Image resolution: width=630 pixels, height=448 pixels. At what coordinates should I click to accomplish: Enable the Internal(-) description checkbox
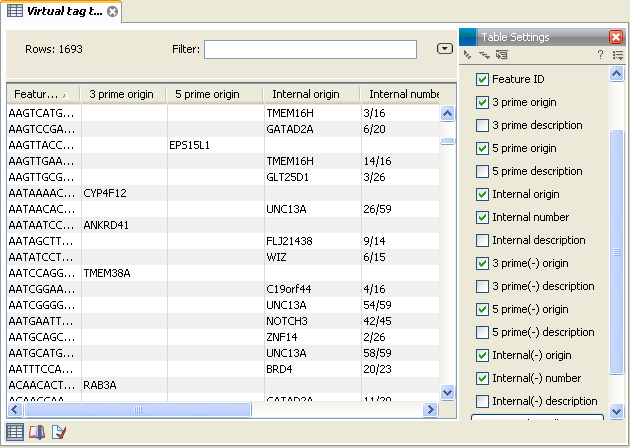(482, 401)
